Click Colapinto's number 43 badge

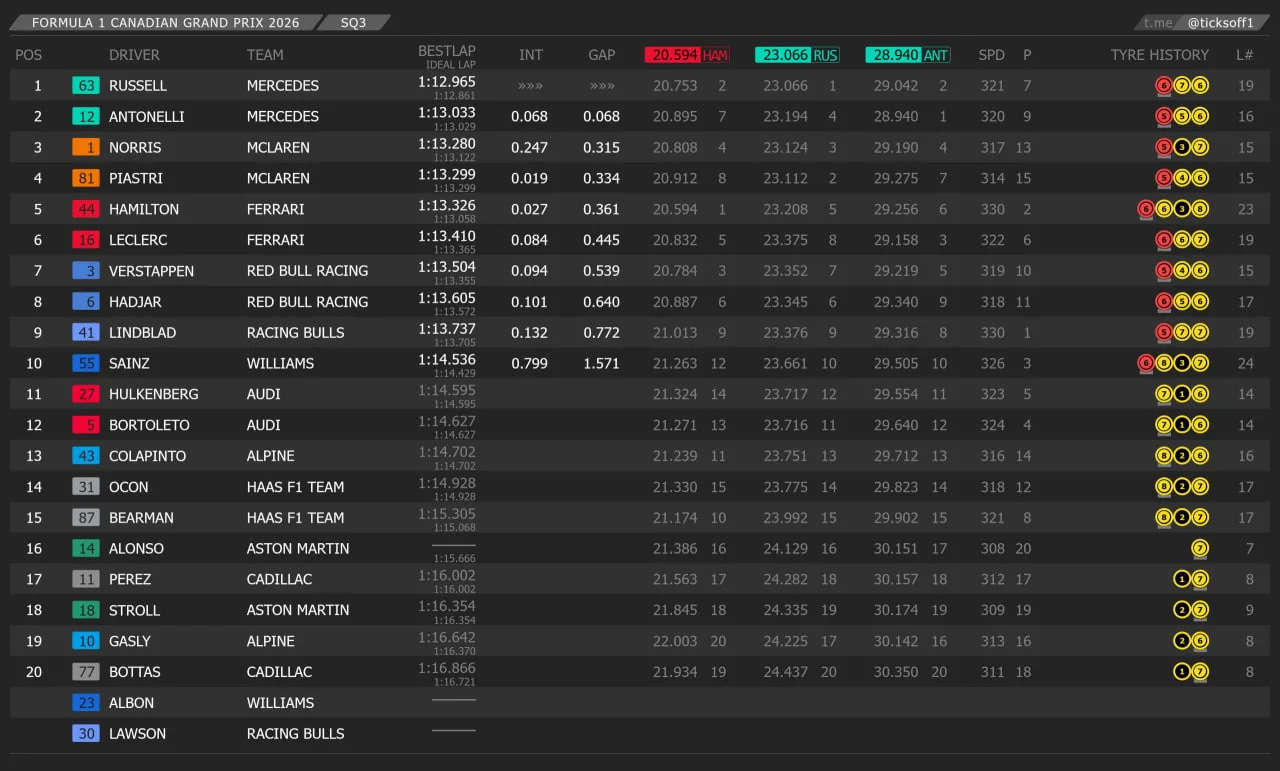click(x=86, y=456)
